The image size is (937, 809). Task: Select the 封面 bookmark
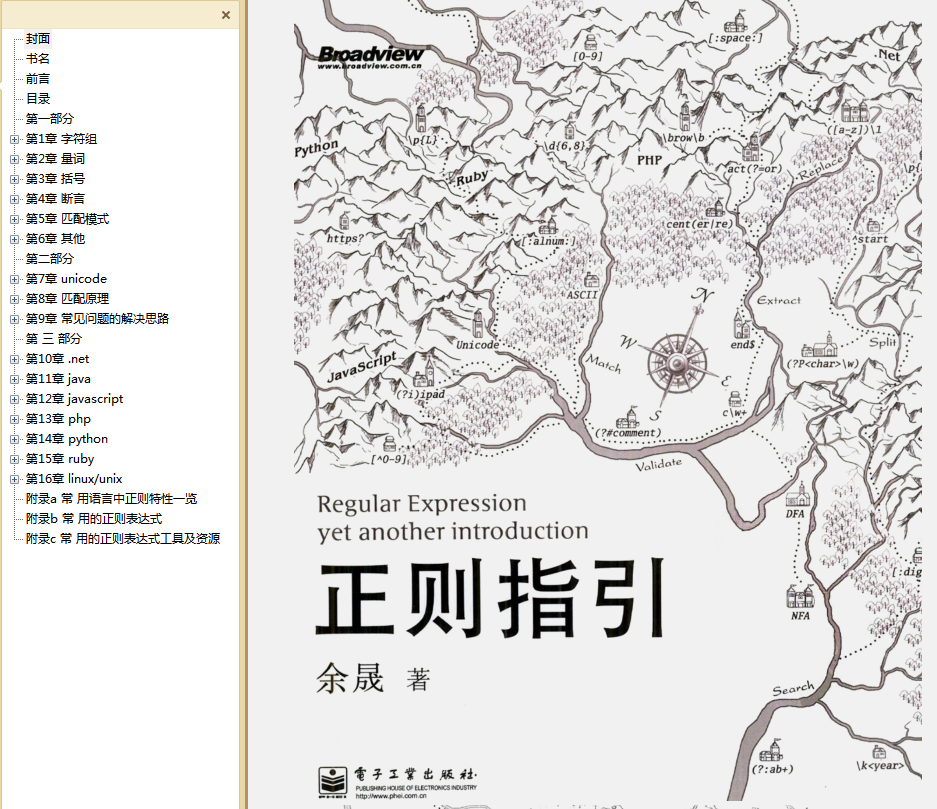pyautogui.click(x=38, y=39)
